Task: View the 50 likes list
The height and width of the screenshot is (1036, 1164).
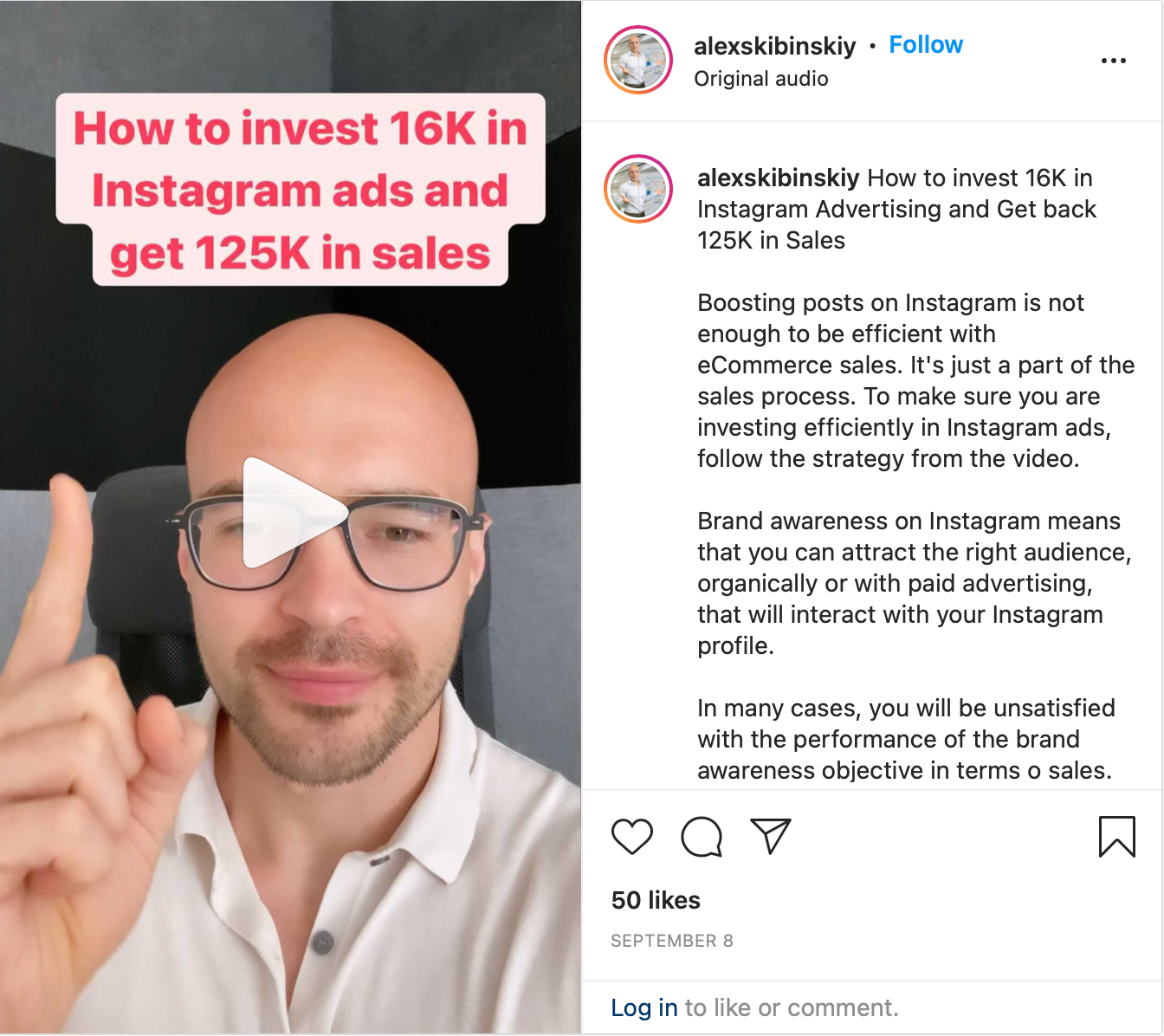Action: tap(656, 901)
